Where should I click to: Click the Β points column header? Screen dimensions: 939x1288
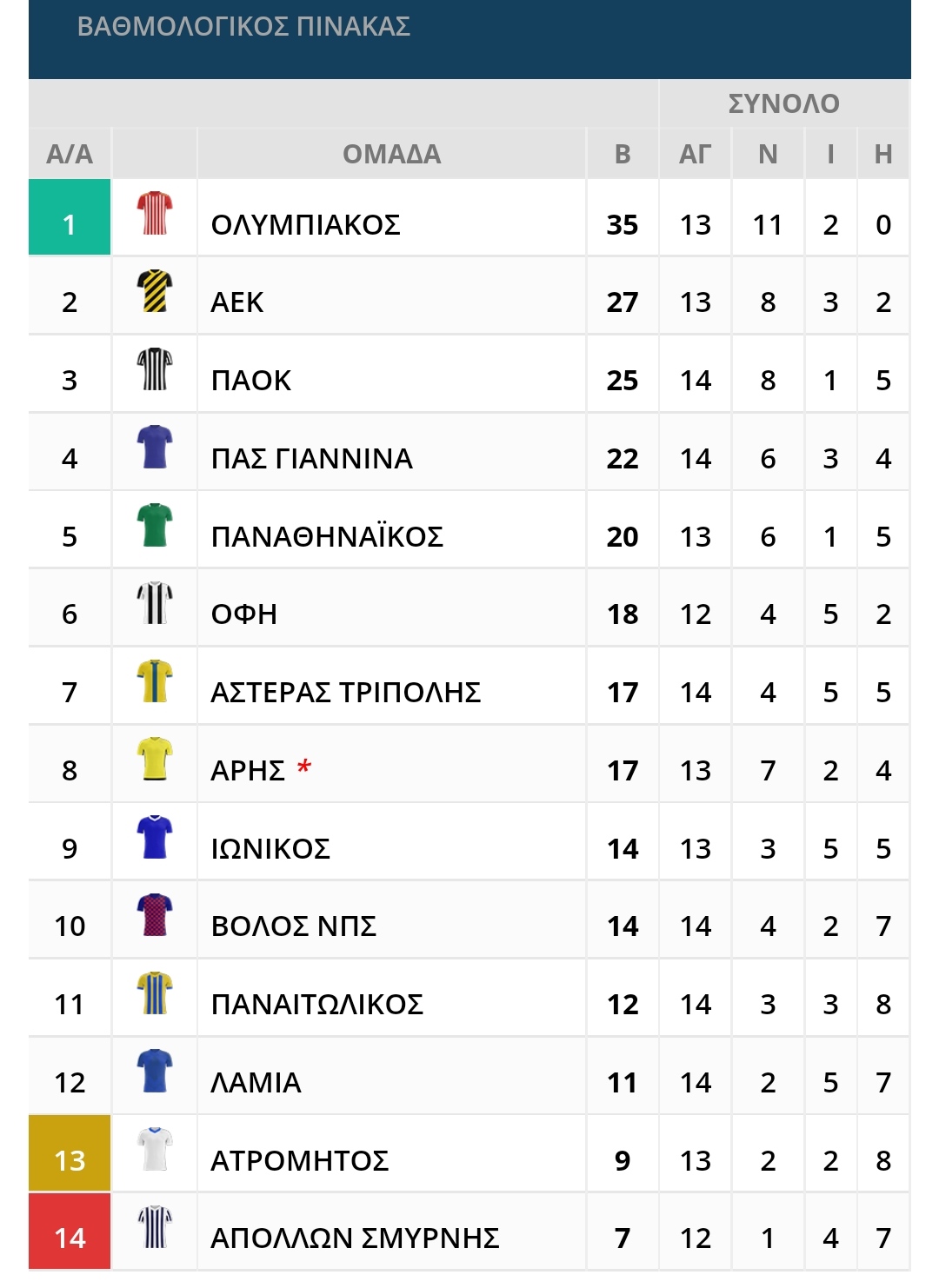click(x=623, y=154)
